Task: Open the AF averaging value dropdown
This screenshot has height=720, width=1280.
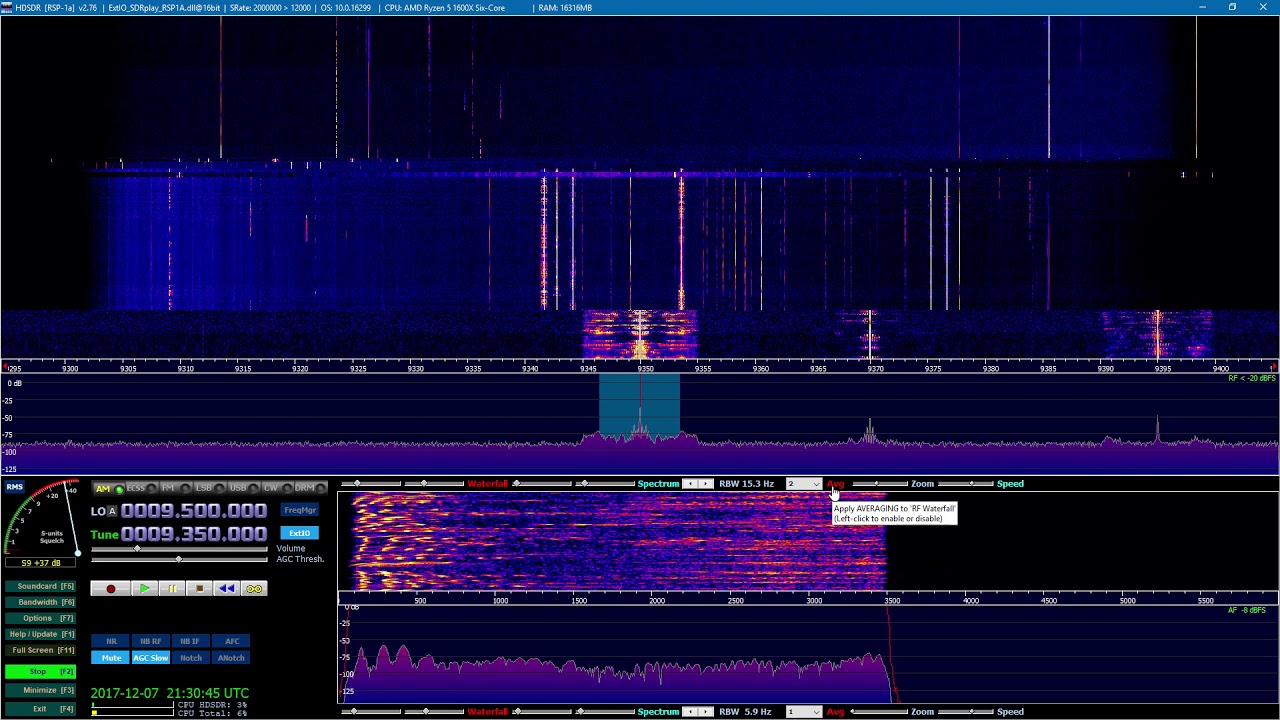Action: pos(803,712)
